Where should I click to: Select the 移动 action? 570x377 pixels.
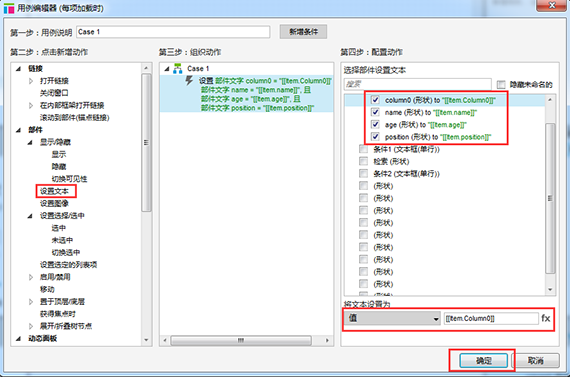pos(47,289)
